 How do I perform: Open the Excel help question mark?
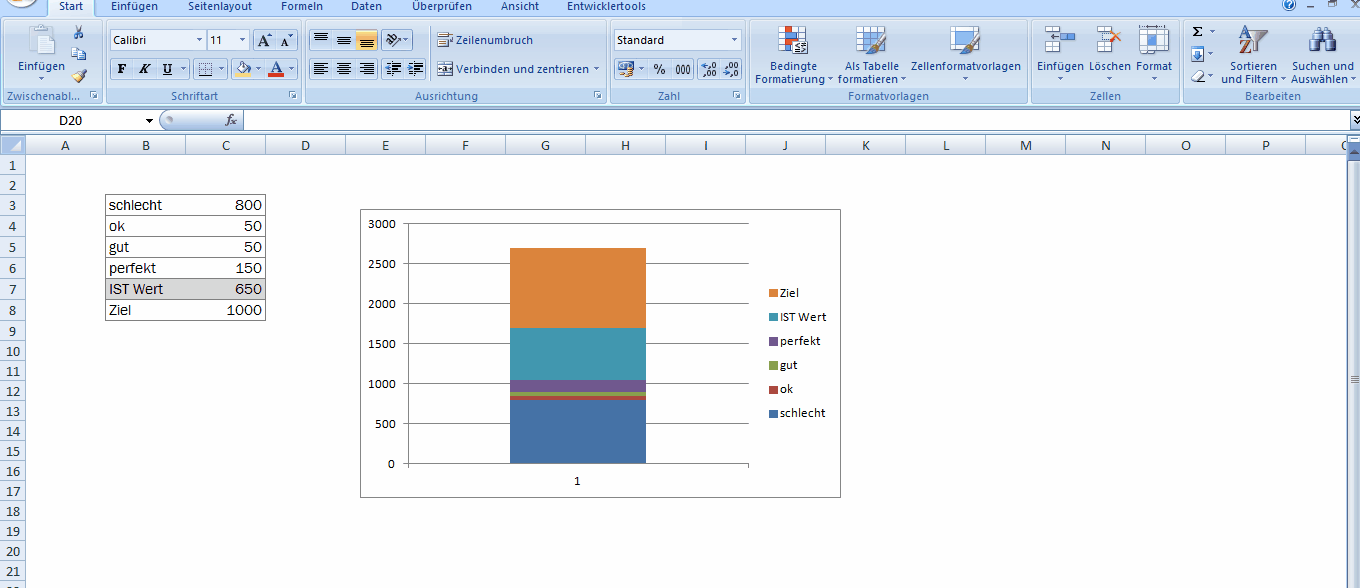(1289, 5)
